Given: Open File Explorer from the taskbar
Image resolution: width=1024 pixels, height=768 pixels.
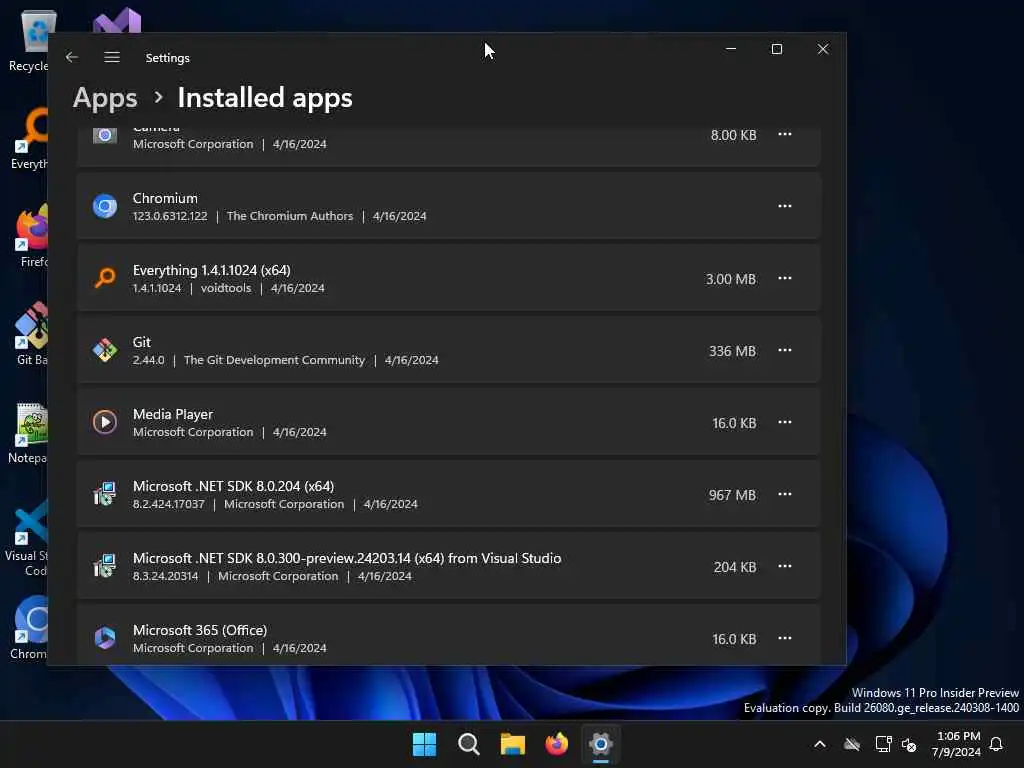Looking at the screenshot, I should (x=513, y=744).
